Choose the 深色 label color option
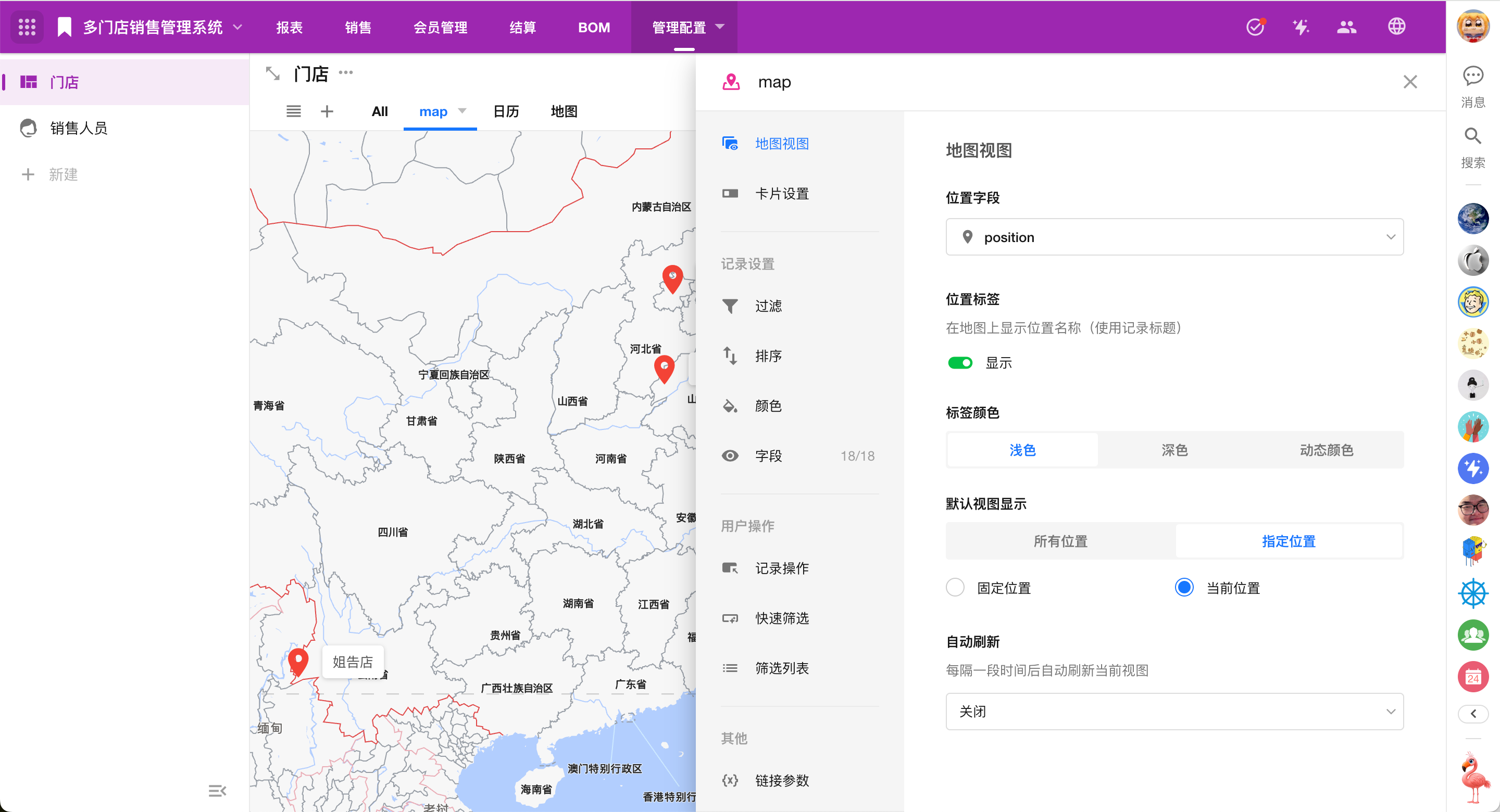 [1174, 450]
